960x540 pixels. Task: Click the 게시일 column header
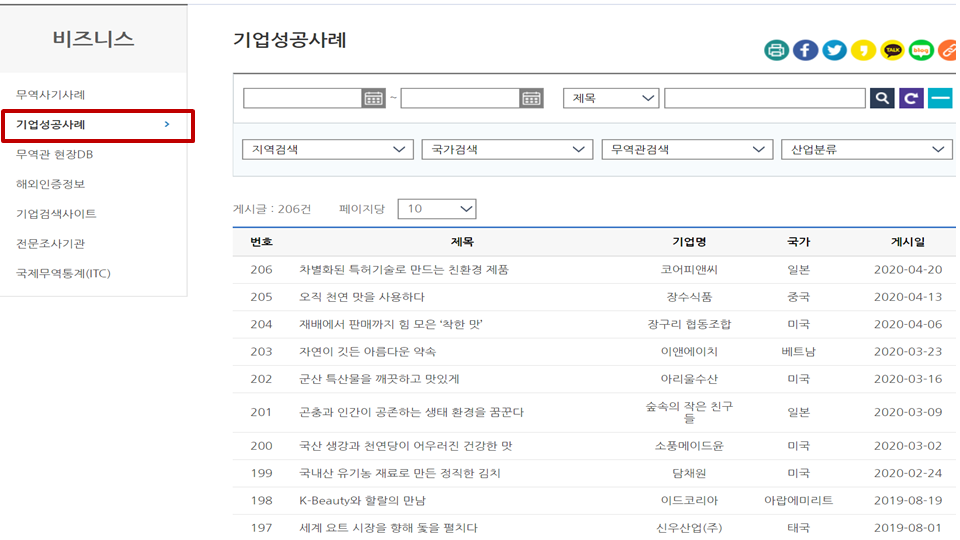[908, 242]
